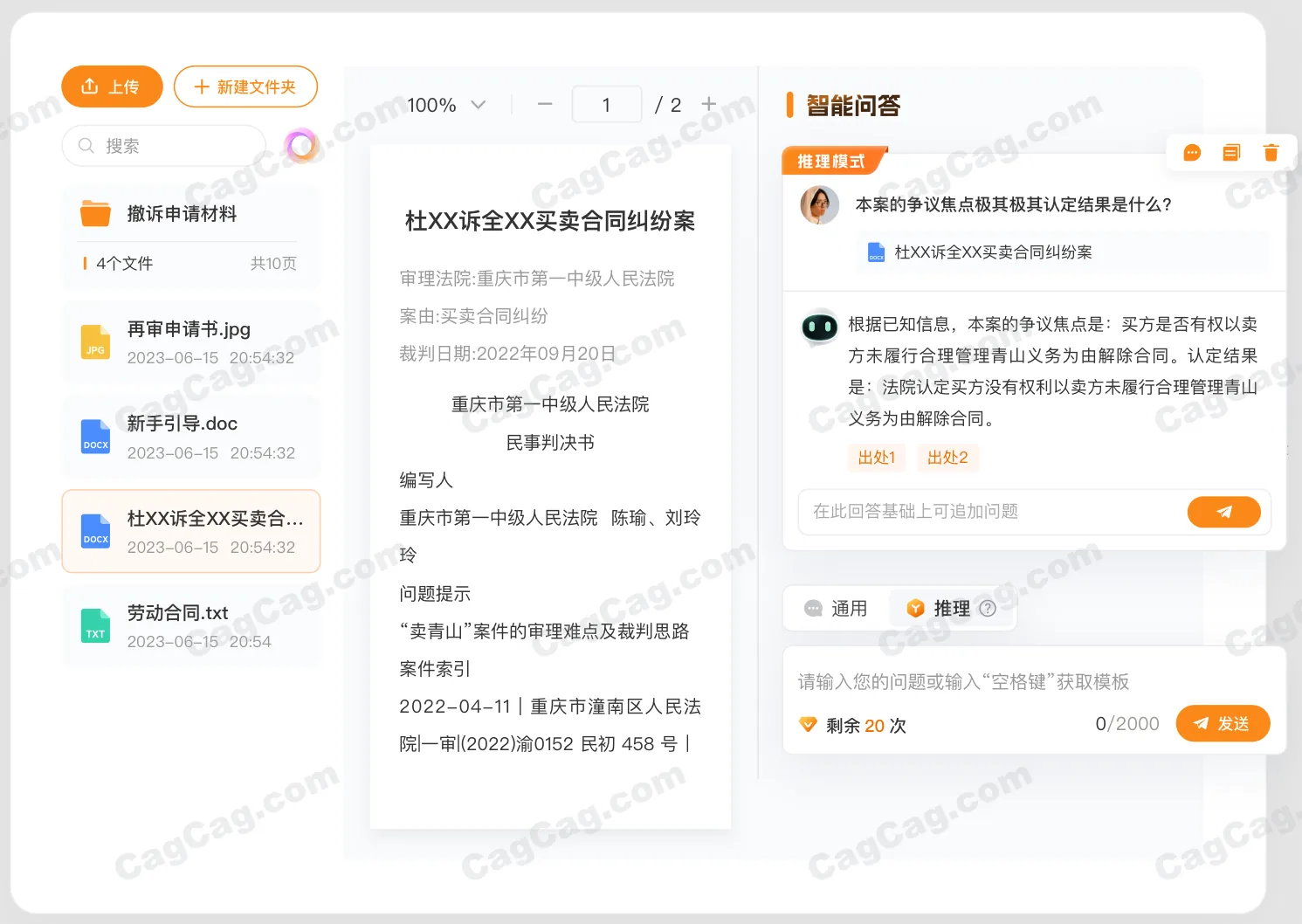This screenshot has width=1302, height=924.
Task: Send follow-up with orange paper-plane button
Action: click(x=1223, y=512)
